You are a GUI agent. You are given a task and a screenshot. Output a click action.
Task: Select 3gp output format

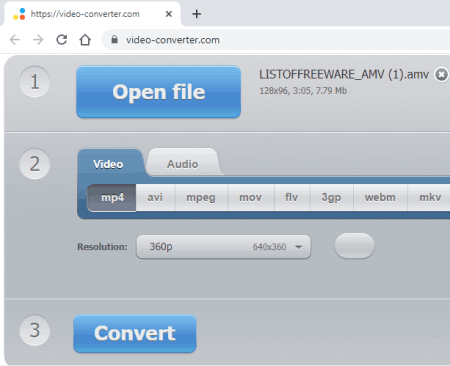coord(331,197)
